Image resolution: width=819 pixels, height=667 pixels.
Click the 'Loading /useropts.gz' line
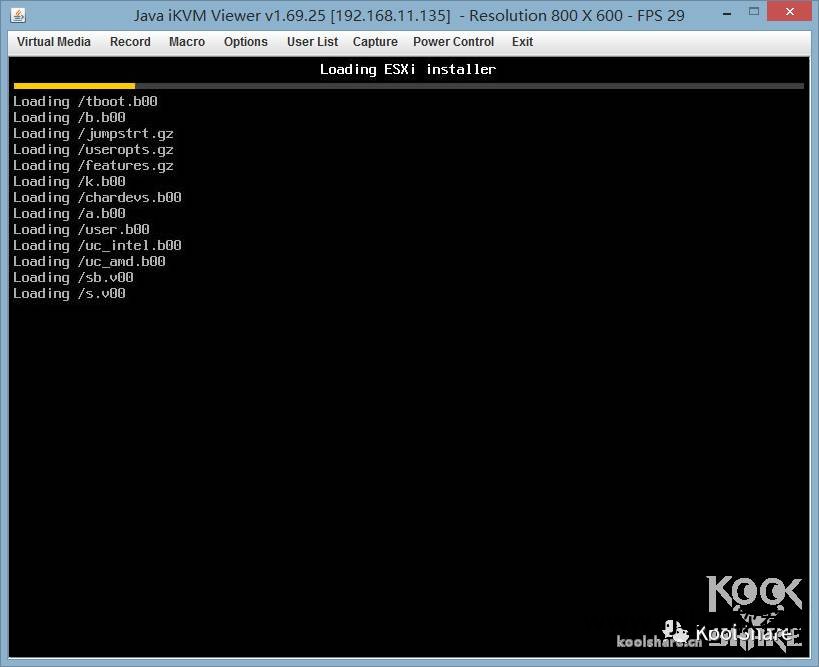(93, 150)
